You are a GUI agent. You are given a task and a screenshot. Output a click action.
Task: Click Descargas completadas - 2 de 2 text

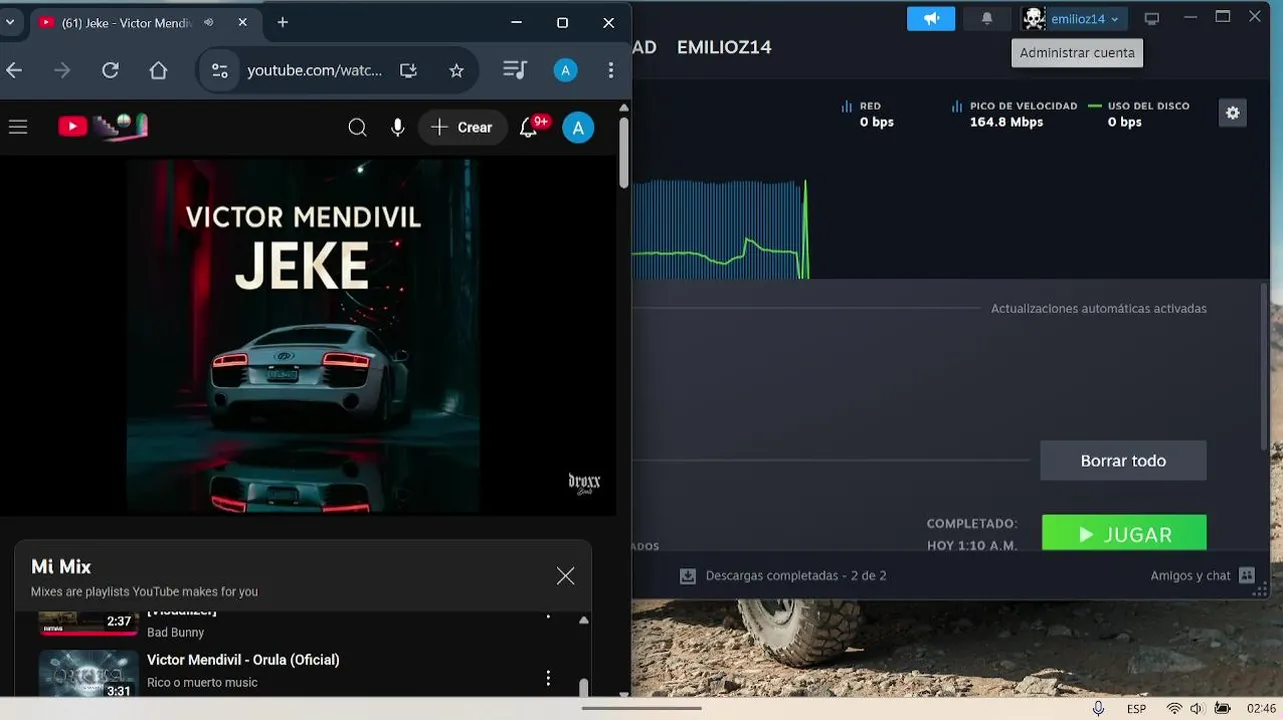click(796, 576)
